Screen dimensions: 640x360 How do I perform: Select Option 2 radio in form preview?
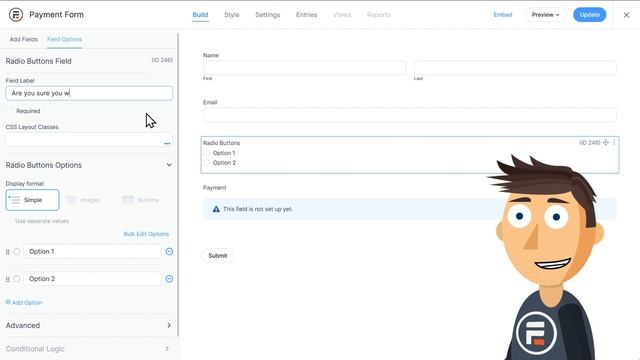coord(207,162)
